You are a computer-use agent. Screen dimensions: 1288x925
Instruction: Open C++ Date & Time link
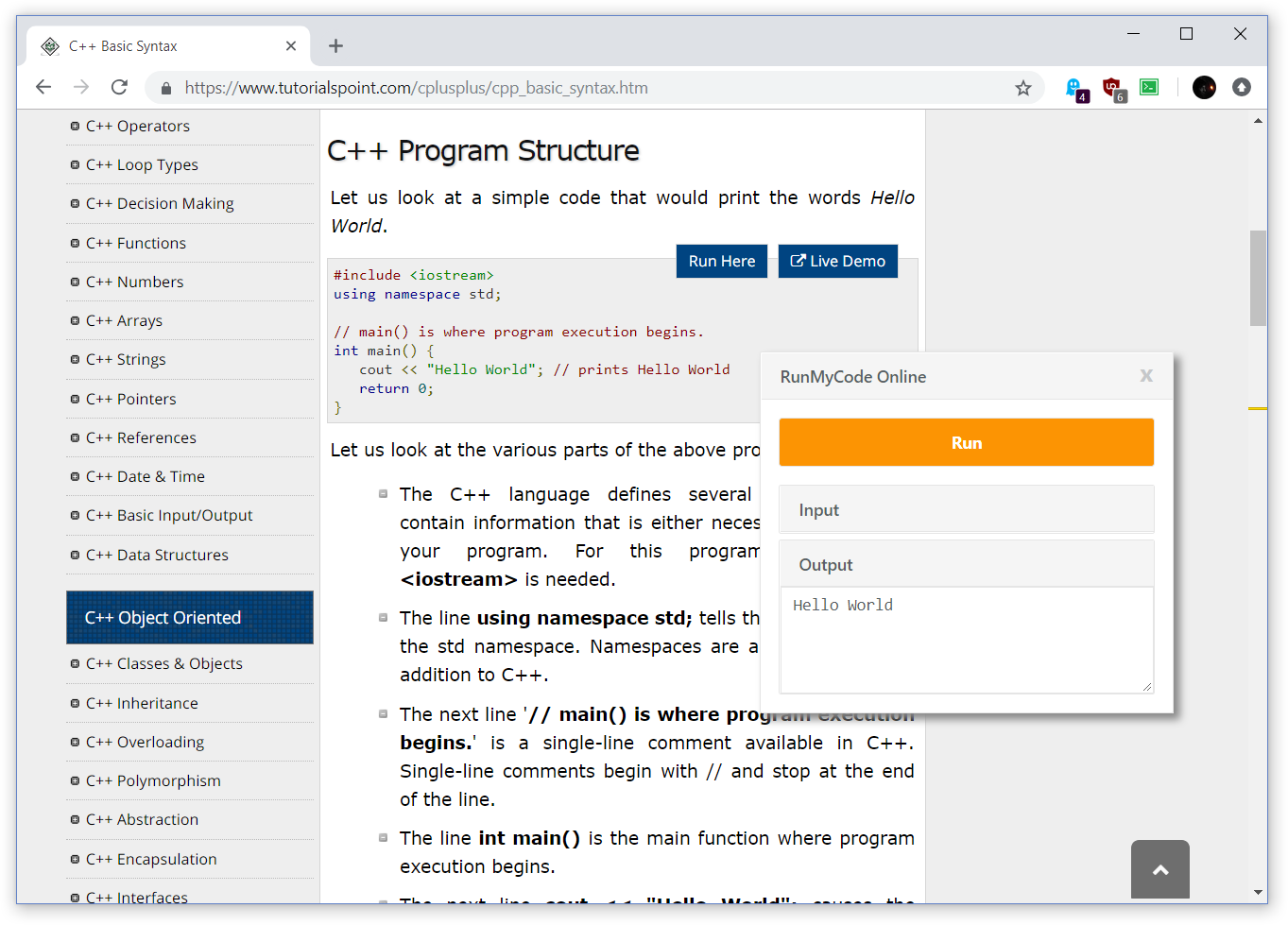146,476
